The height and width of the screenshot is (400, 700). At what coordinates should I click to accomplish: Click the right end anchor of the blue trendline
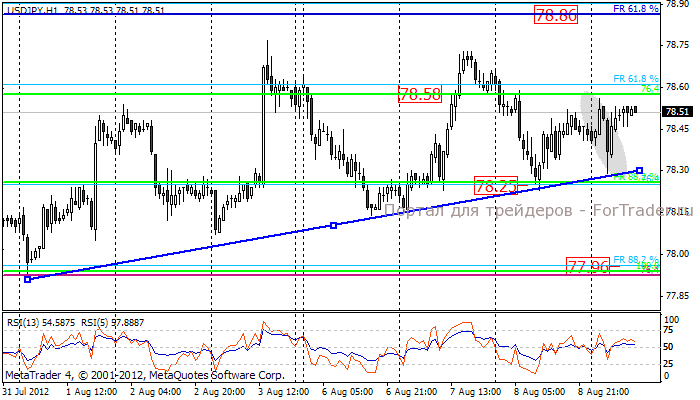639,171
